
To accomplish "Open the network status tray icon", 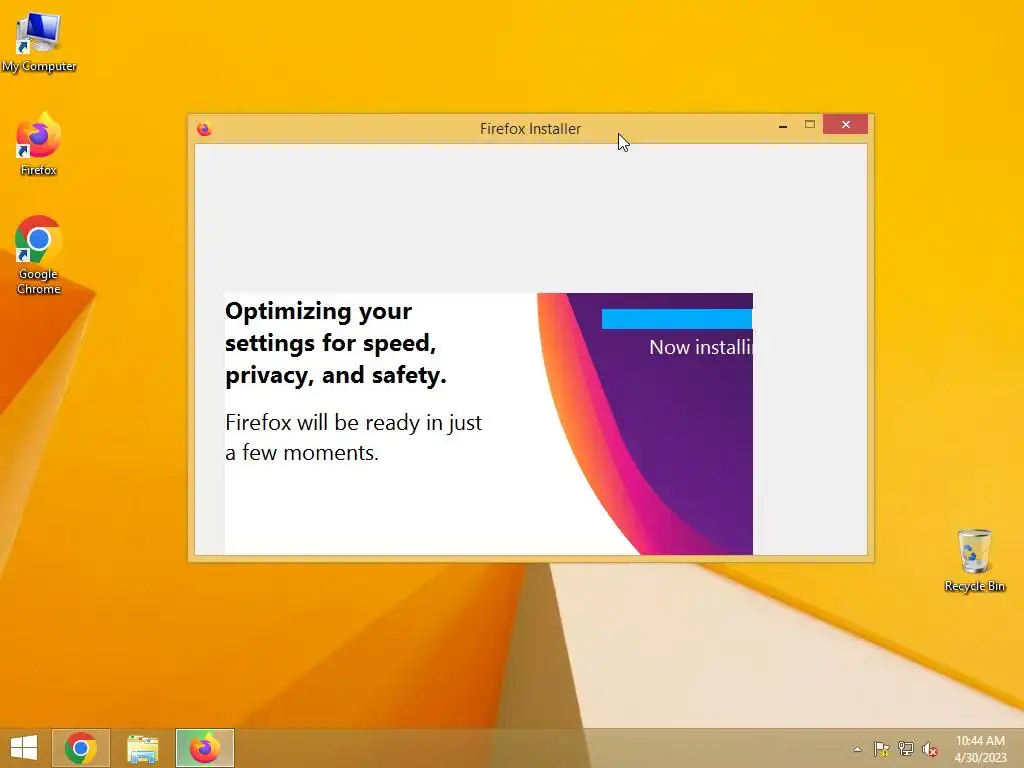I will point(906,749).
